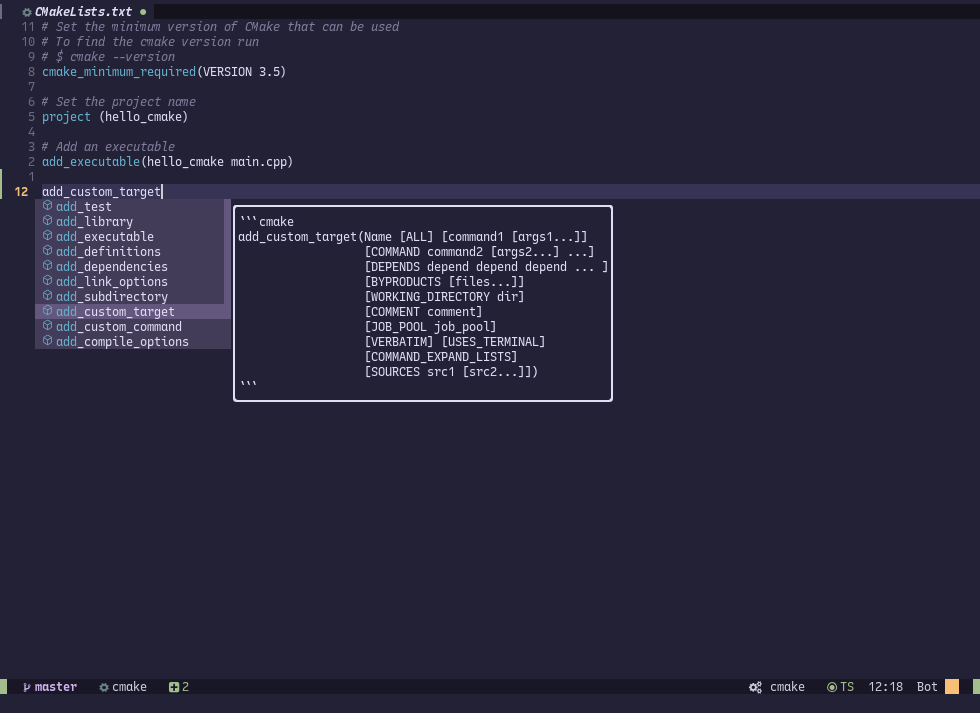
Task: Click the double-gear icon before cmake on the right statusline
Action: point(755,687)
